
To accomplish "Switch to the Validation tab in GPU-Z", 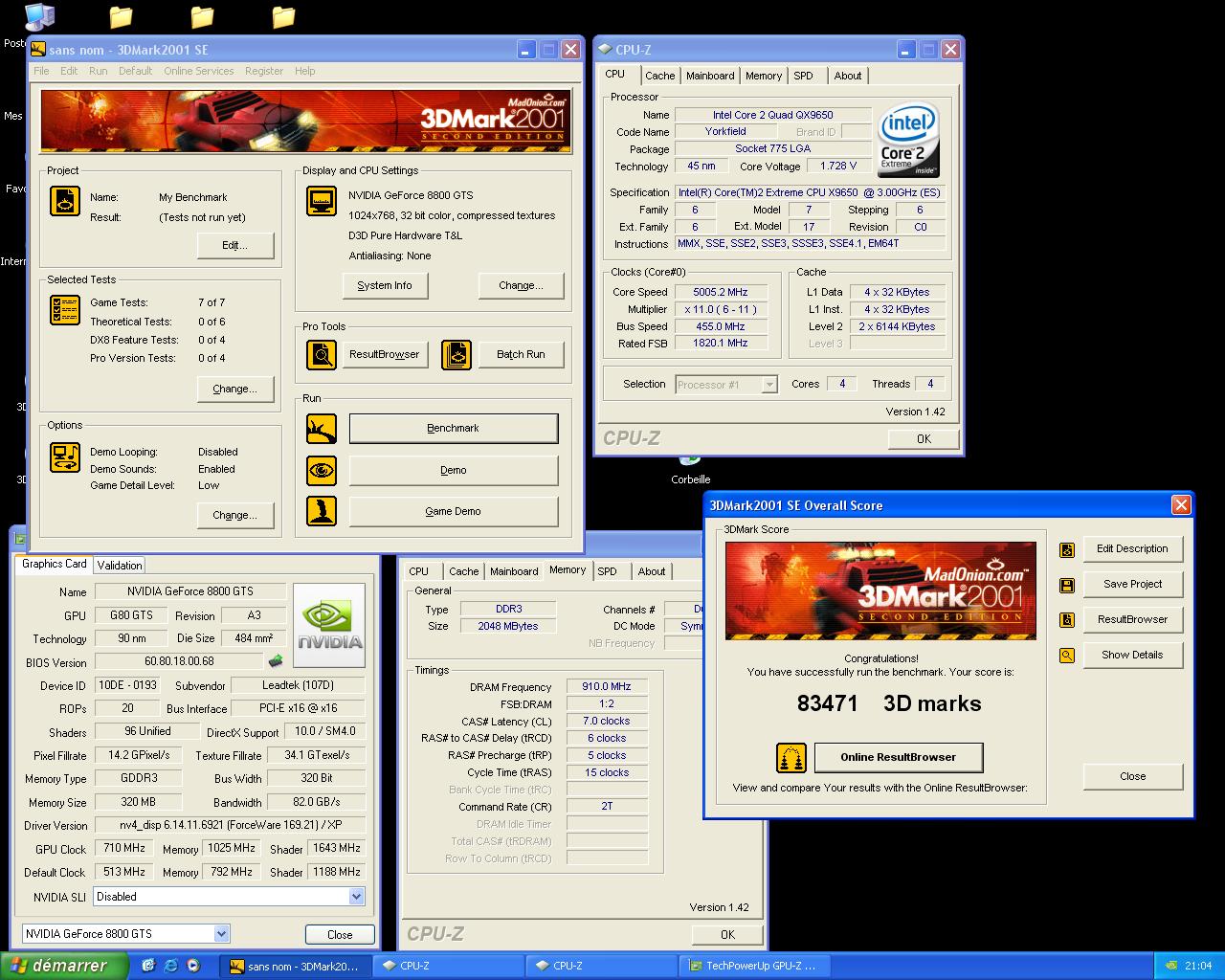I will (120, 566).
